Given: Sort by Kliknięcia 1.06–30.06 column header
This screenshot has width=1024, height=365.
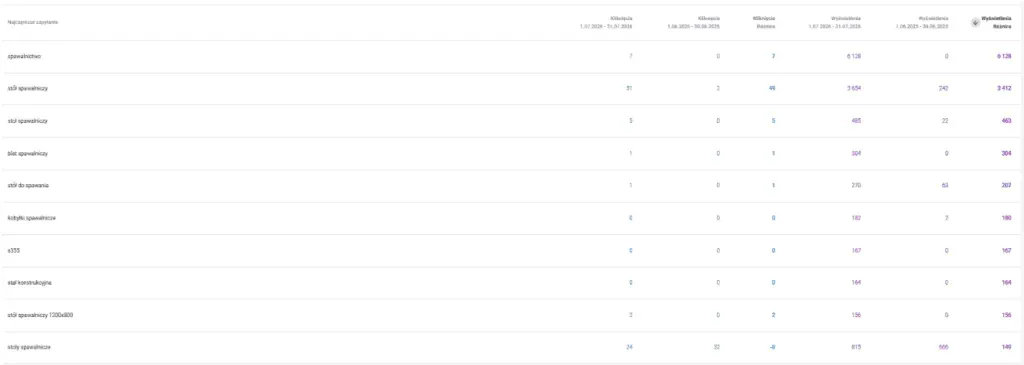Looking at the screenshot, I should 693,22.
